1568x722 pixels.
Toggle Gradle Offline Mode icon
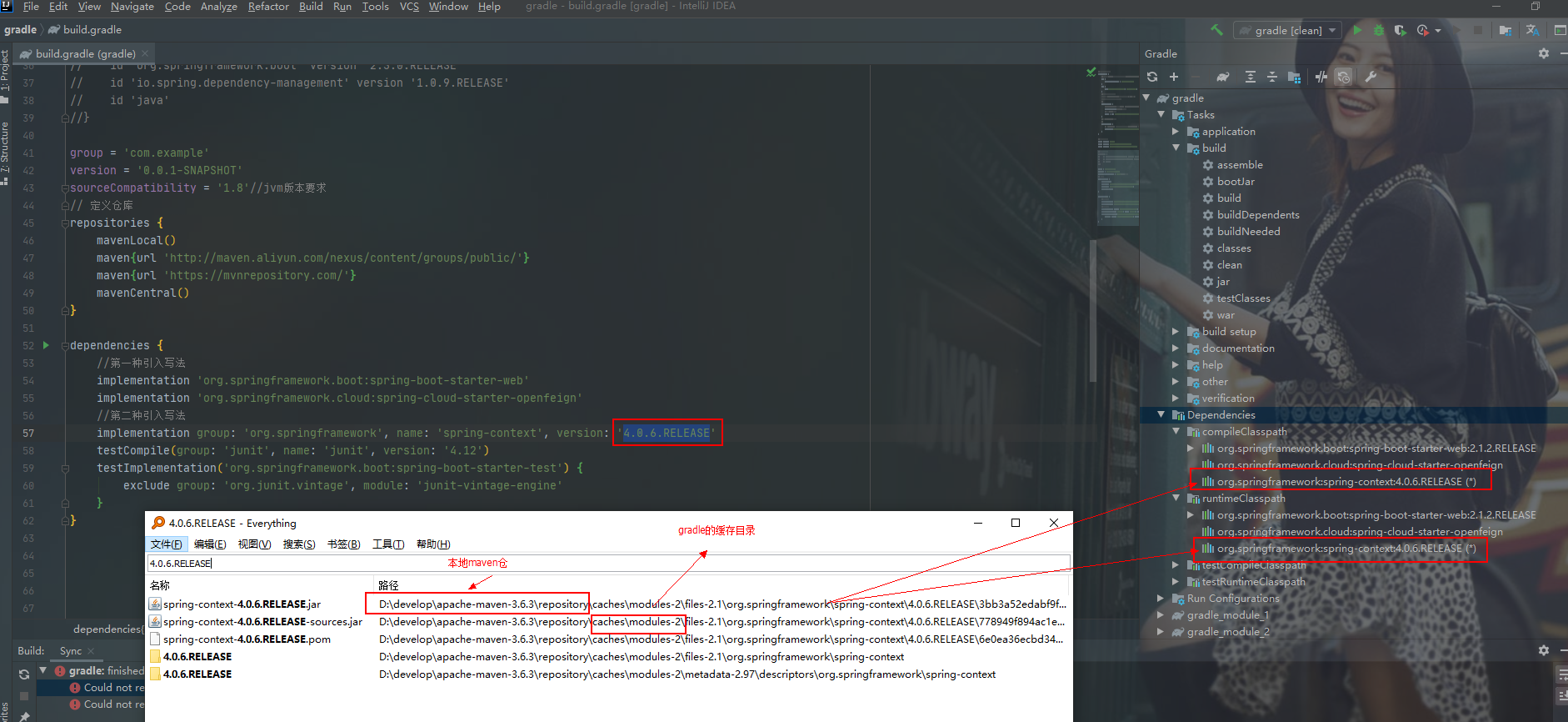pos(1321,77)
